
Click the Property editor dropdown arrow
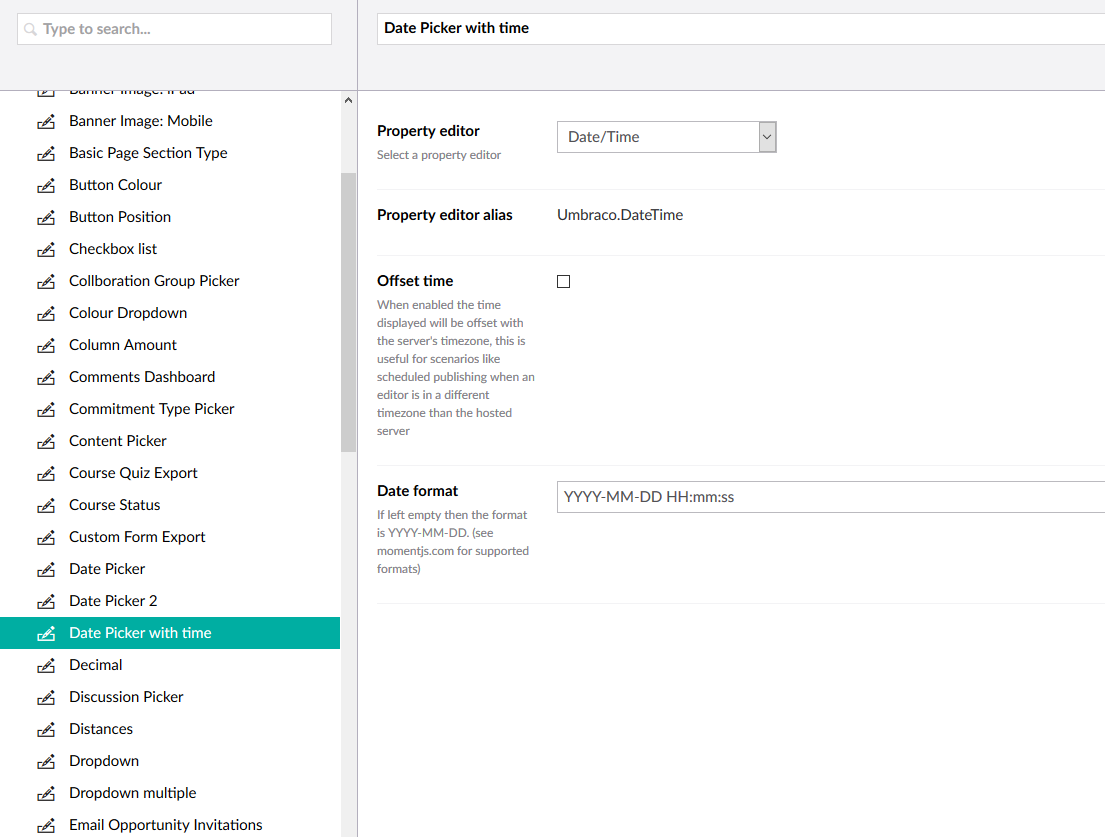767,137
